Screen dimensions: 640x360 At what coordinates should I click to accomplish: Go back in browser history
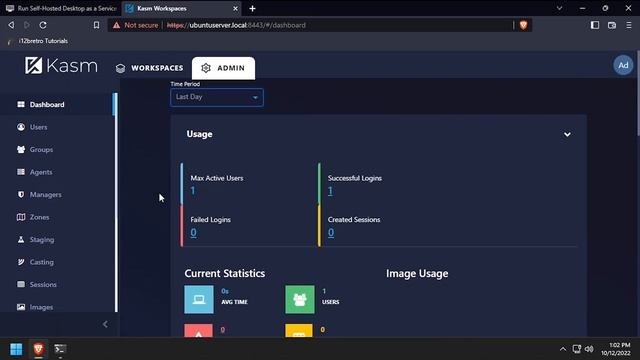point(11,25)
